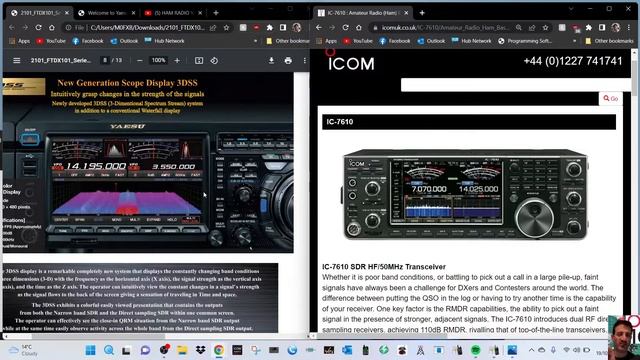640x360 pixels.
Task: Zoom in the PDF with plus button
Action: 177,60
